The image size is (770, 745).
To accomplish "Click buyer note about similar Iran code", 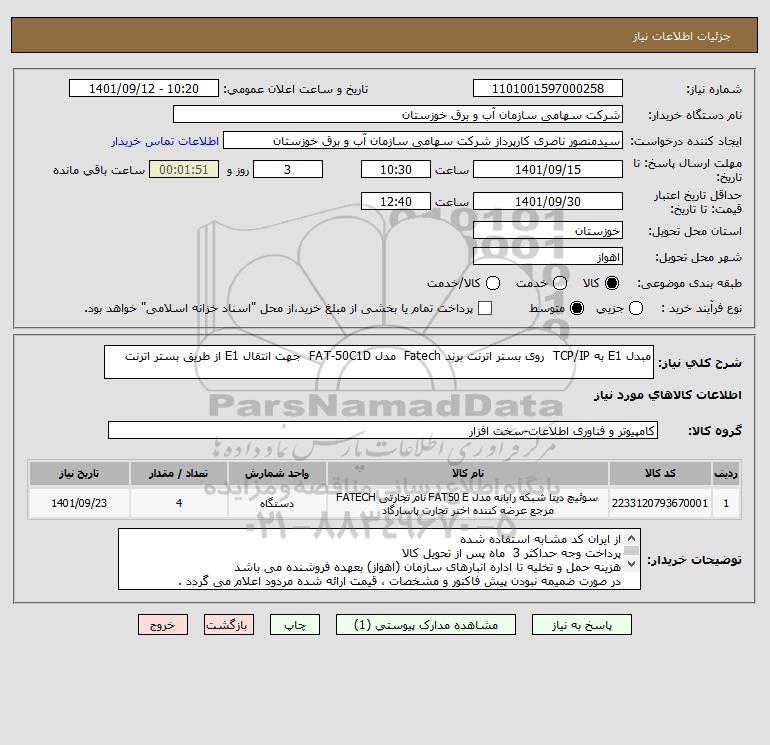I will point(540,539).
